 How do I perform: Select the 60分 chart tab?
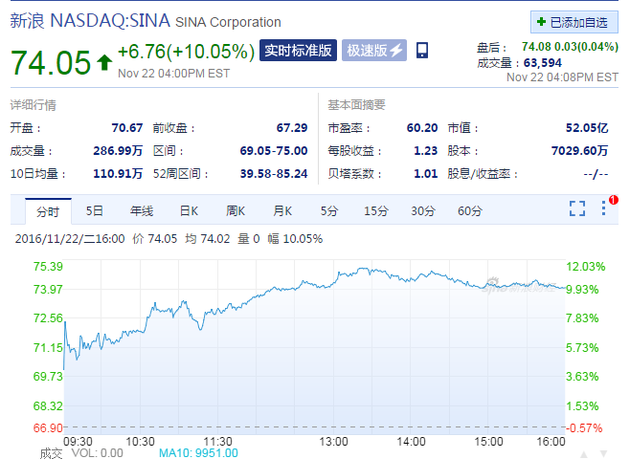point(470,211)
